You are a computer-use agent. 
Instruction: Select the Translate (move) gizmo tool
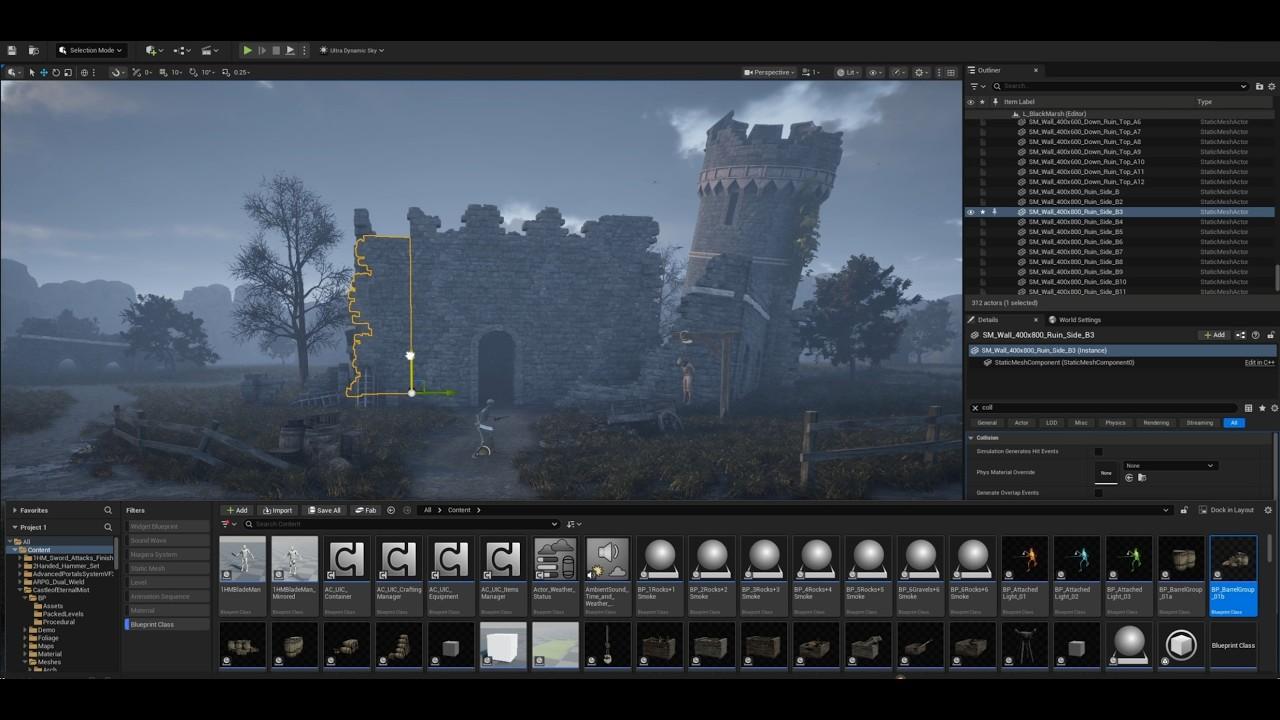click(44, 72)
